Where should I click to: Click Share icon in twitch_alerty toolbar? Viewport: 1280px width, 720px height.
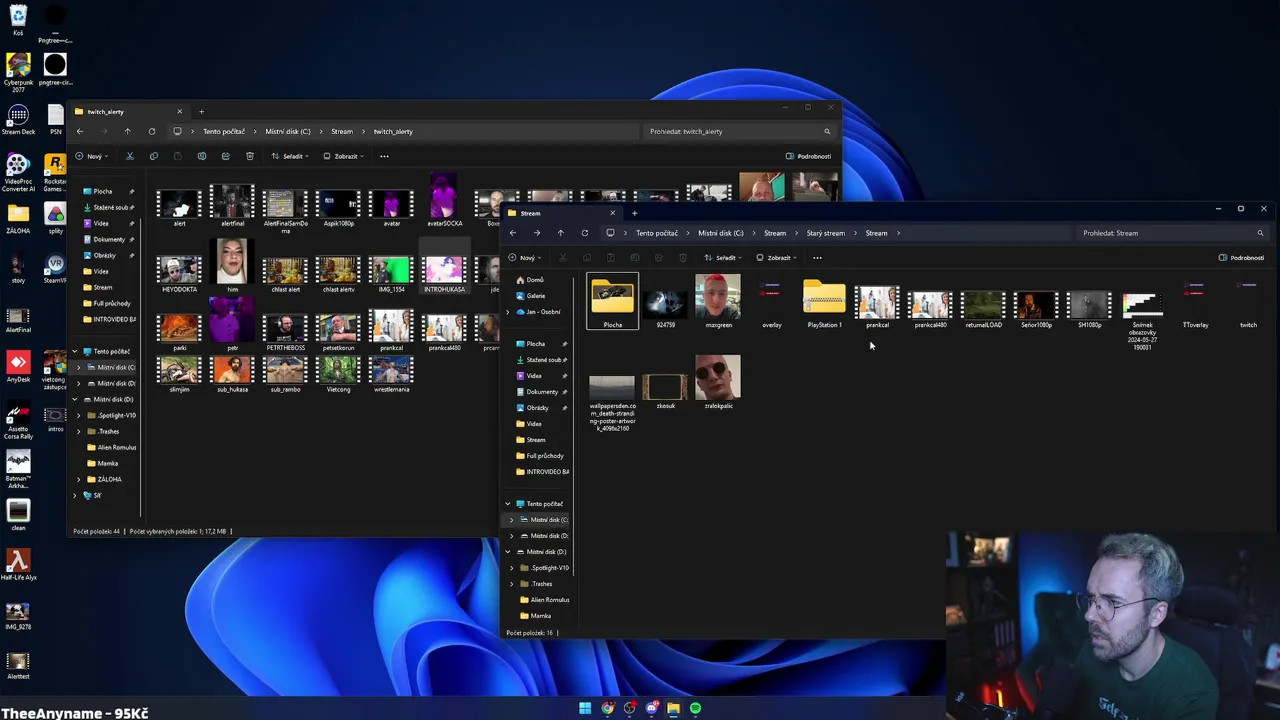point(225,156)
